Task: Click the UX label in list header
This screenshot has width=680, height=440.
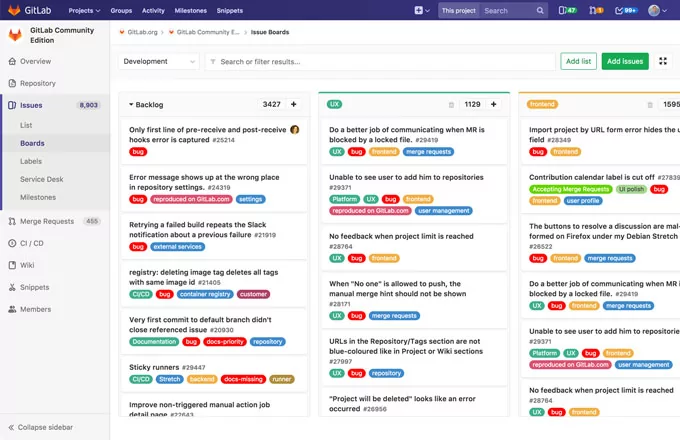Action: click(334, 104)
